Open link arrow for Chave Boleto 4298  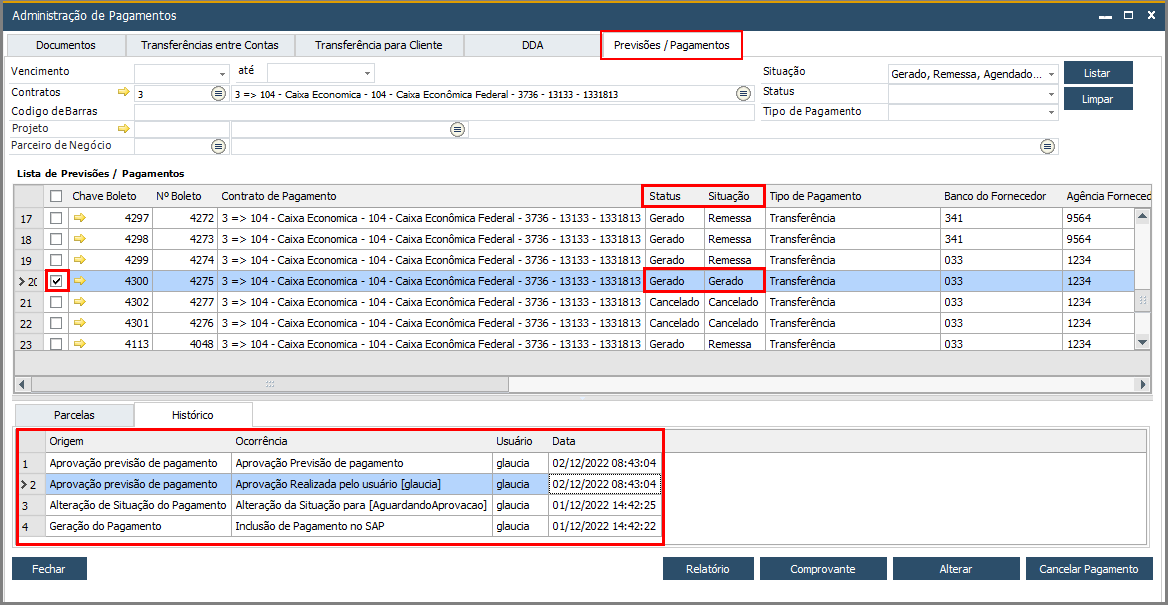point(80,239)
